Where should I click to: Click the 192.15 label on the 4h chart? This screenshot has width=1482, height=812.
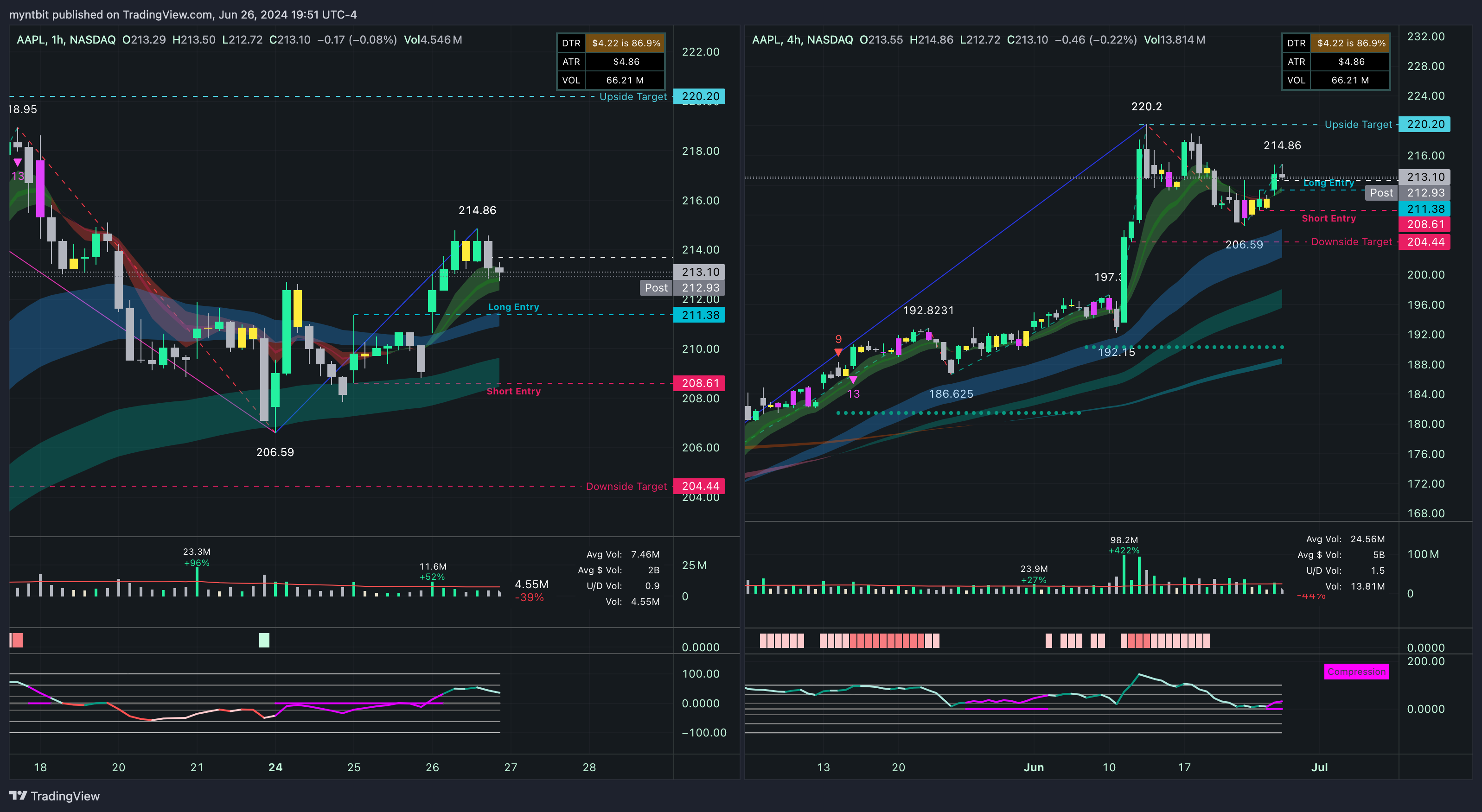[1116, 352]
